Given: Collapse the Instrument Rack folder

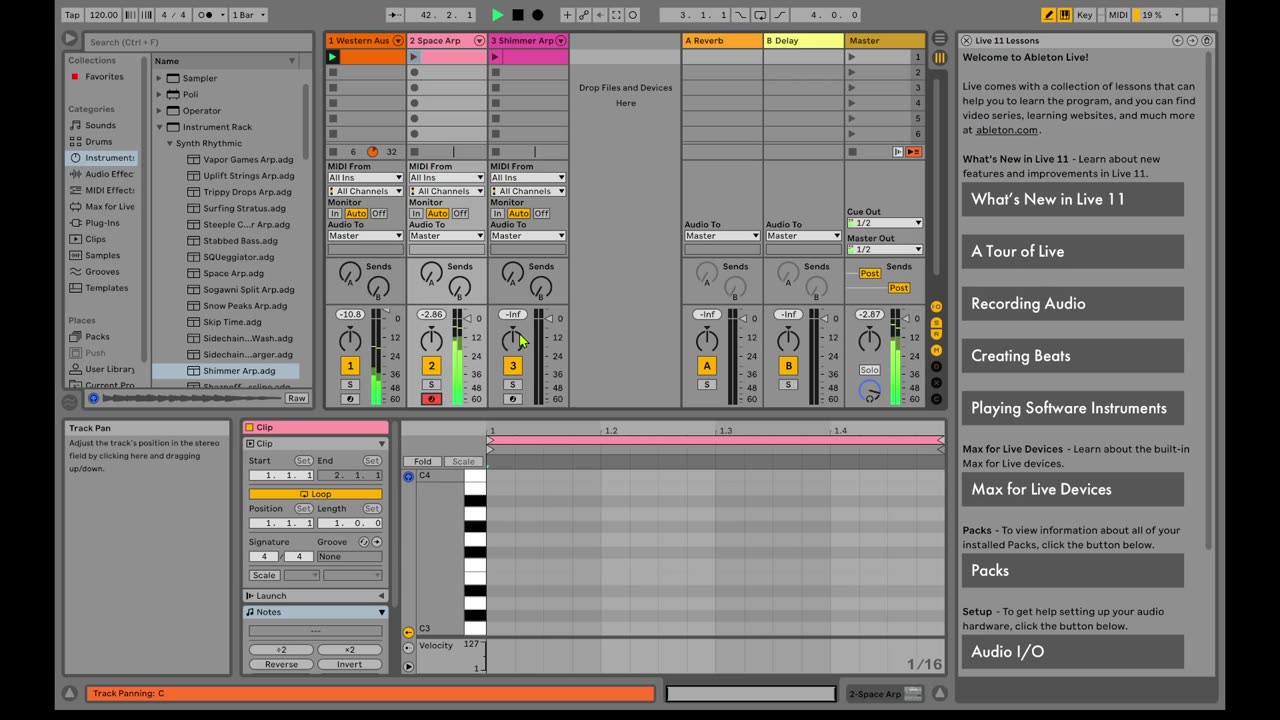Looking at the screenshot, I should click(159, 127).
